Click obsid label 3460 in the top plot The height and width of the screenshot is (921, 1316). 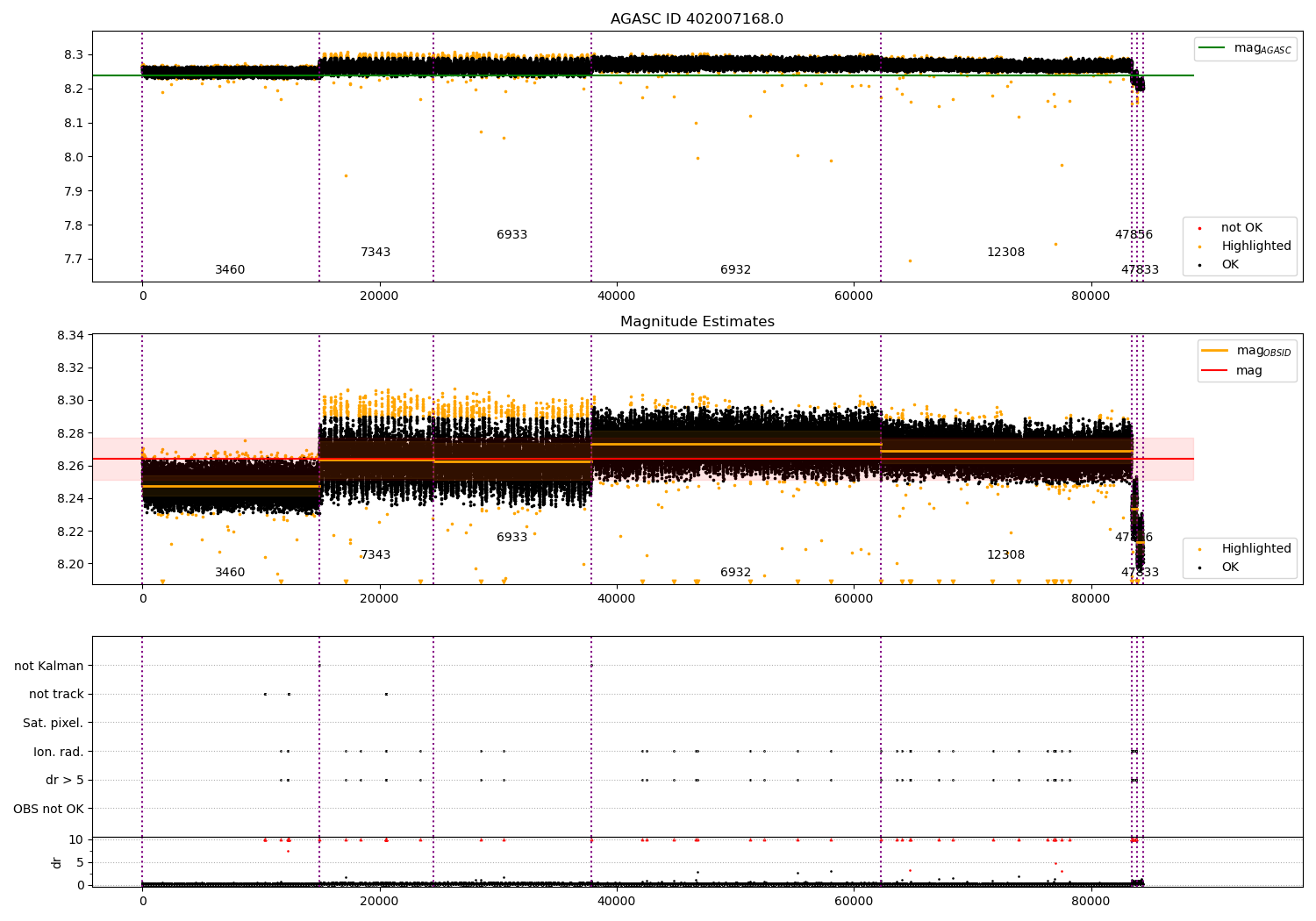tap(230, 270)
